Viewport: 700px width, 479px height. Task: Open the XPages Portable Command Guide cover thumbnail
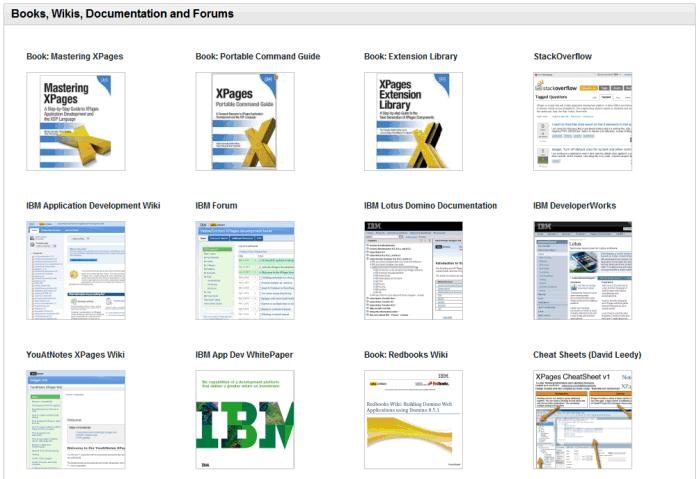(245, 121)
